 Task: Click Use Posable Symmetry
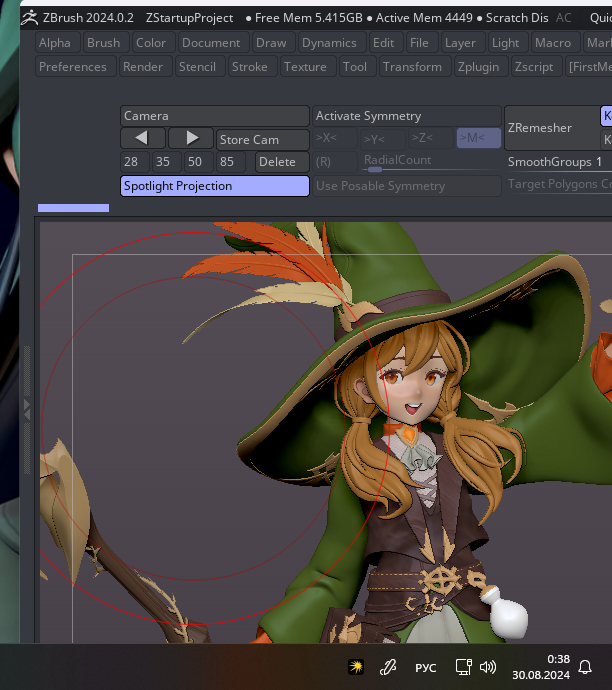(x=407, y=186)
